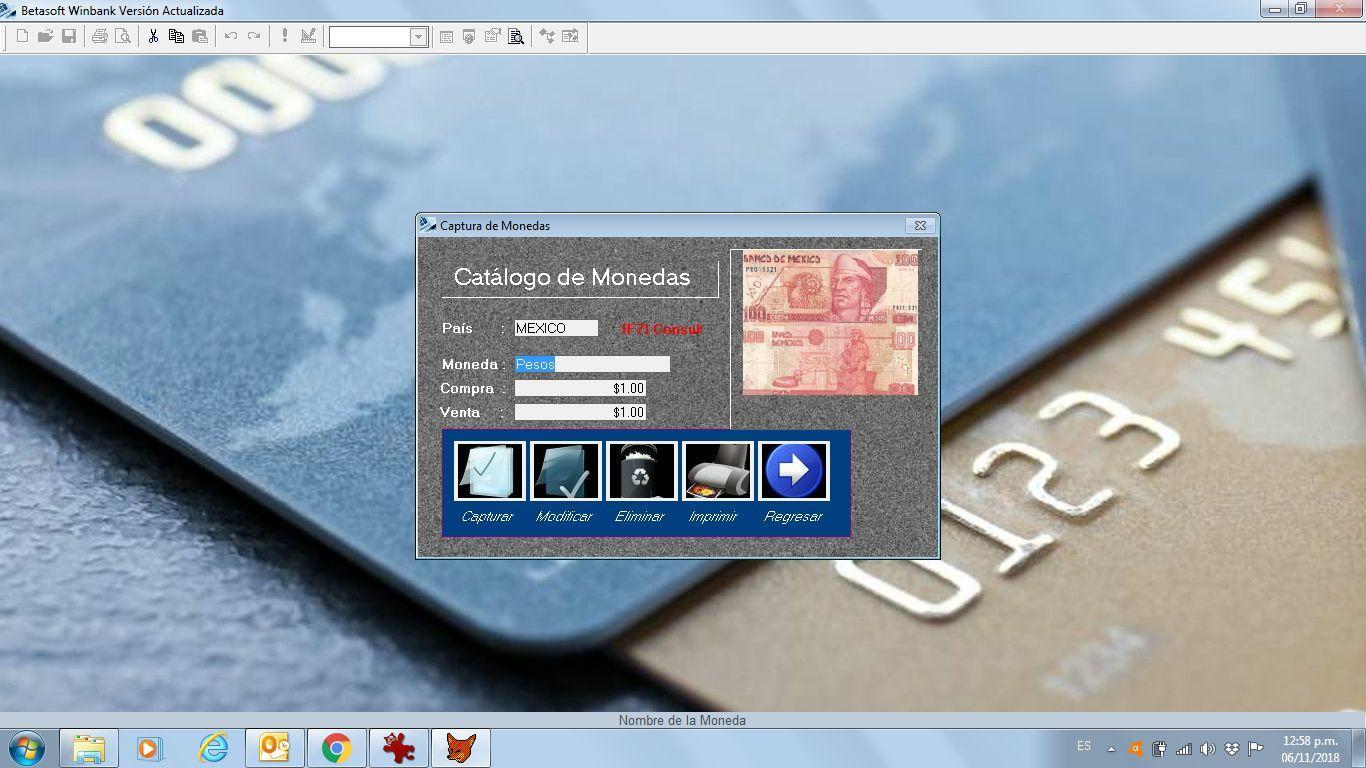Click the volume speaker tray icon

pos(1208,748)
